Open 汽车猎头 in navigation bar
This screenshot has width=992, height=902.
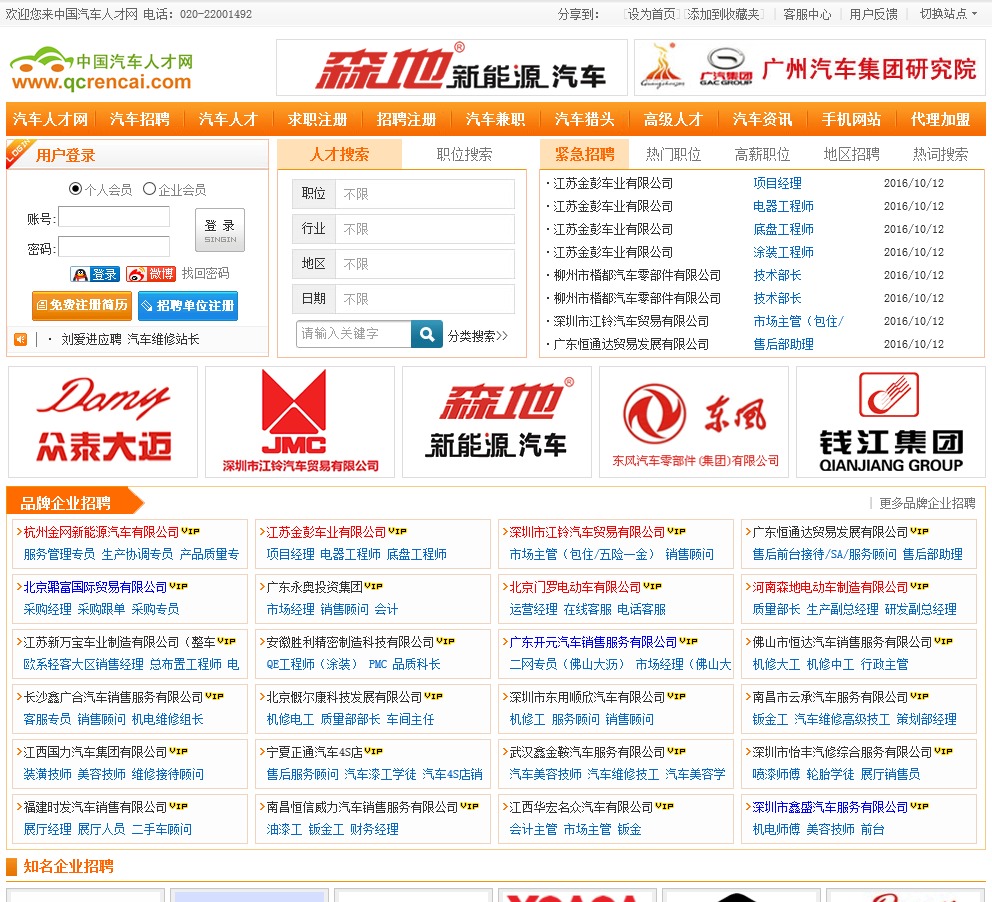coord(585,119)
